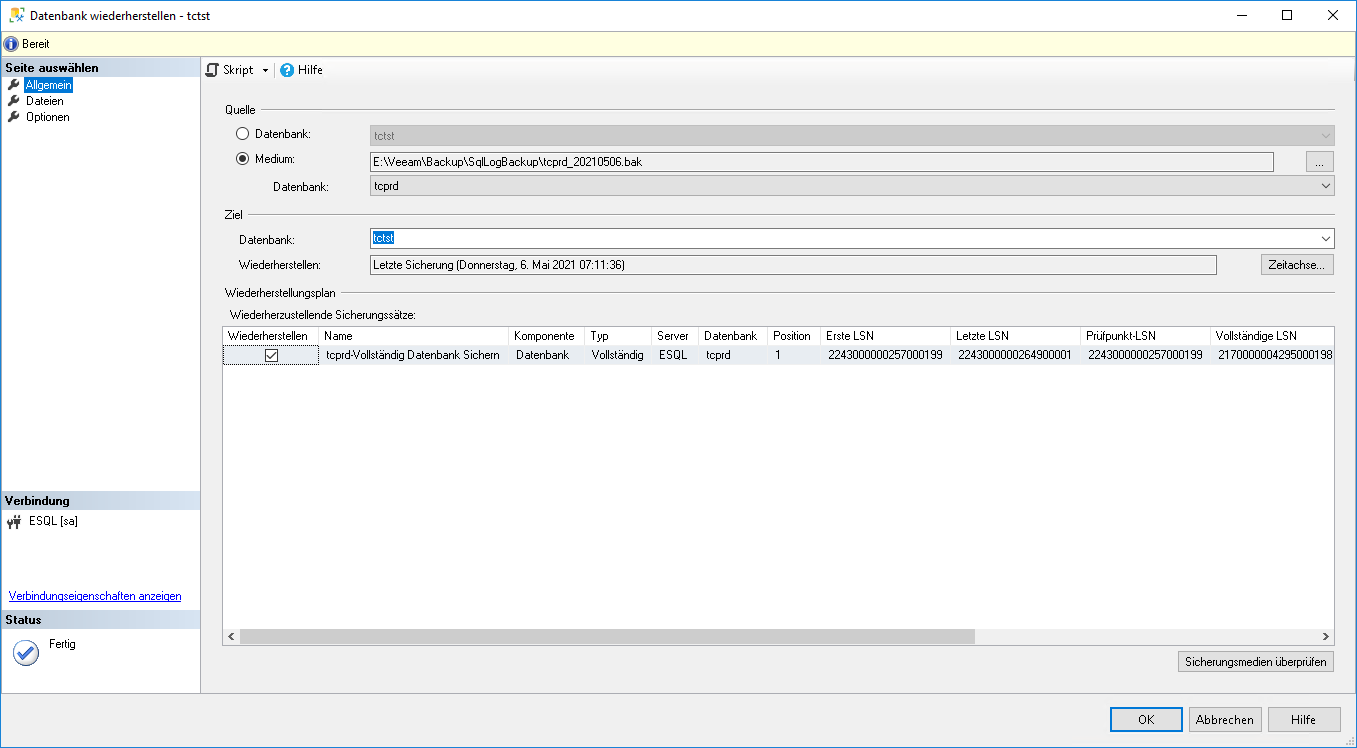The height and width of the screenshot is (748, 1357).
Task: Click the Skript toolbar icon
Action: pyautogui.click(x=212, y=70)
